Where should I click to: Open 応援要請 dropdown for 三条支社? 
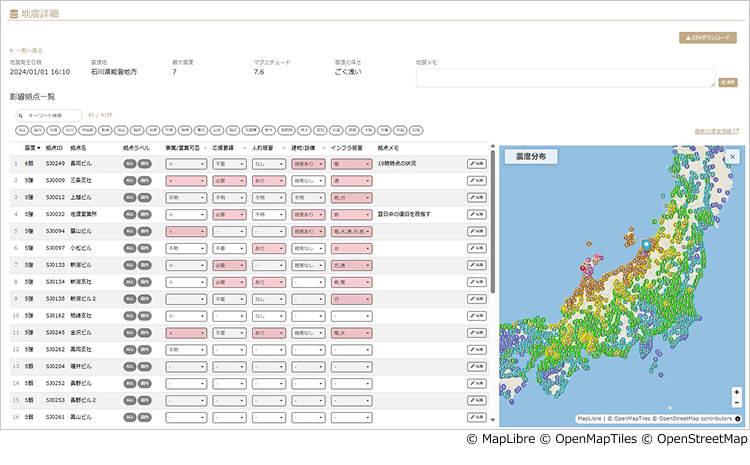click(x=228, y=179)
